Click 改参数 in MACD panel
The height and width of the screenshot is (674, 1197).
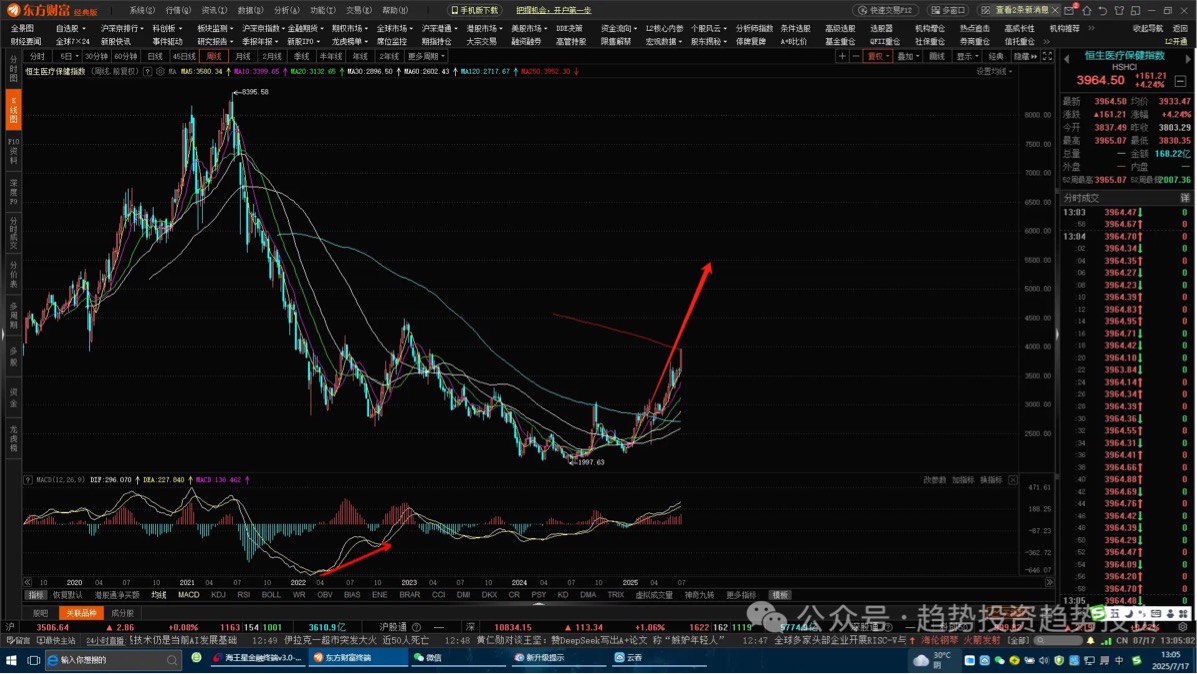pyautogui.click(x=934, y=480)
